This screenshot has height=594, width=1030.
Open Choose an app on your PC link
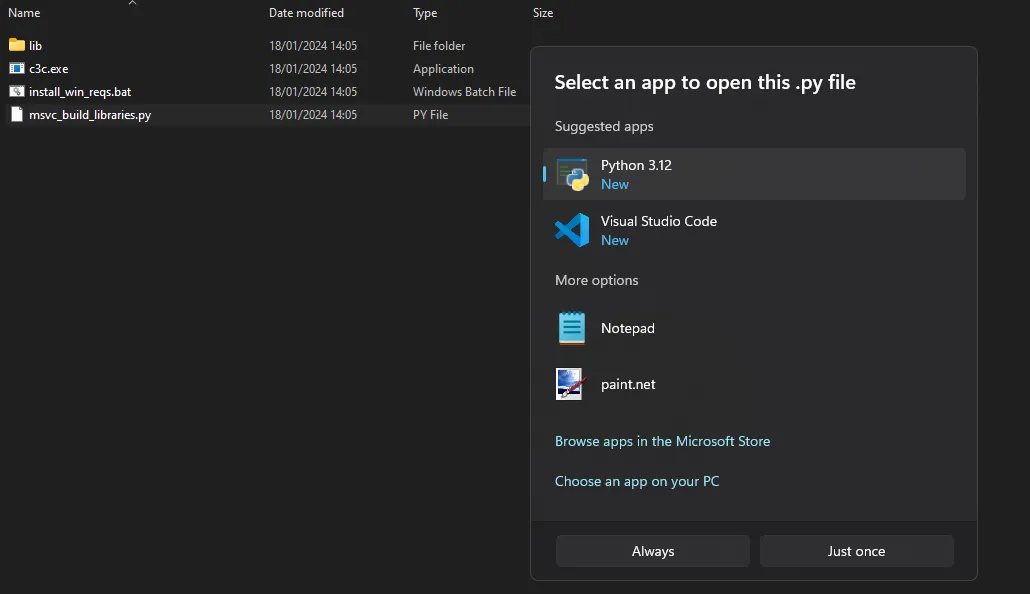point(637,481)
